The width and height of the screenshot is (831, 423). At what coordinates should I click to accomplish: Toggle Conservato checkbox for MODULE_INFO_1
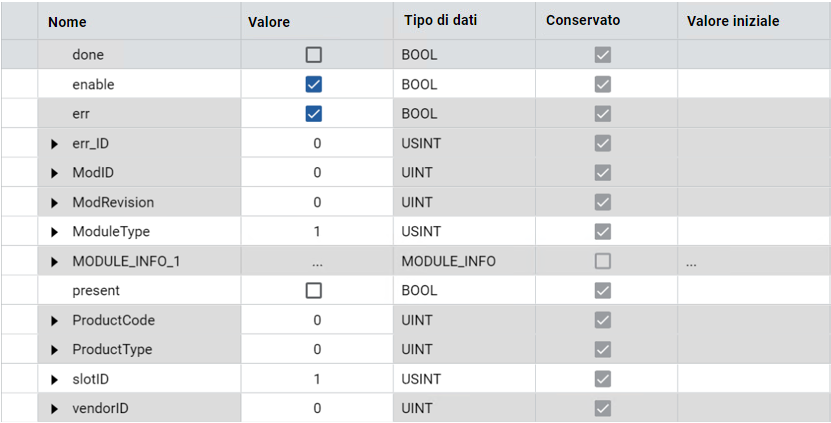[602, 261]
